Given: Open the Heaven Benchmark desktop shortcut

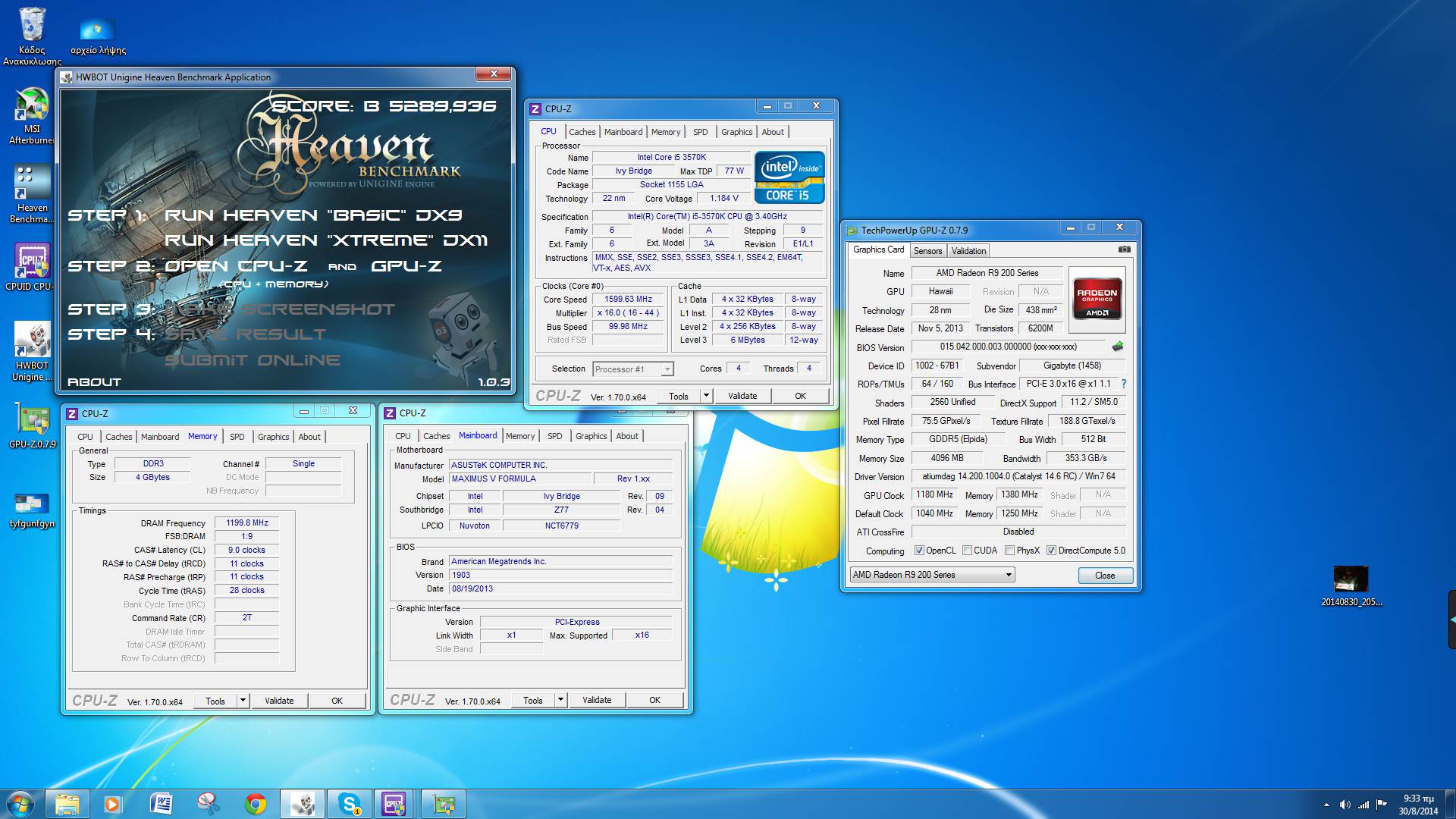Looking at the screenshot, I should [x=32, y=194].
